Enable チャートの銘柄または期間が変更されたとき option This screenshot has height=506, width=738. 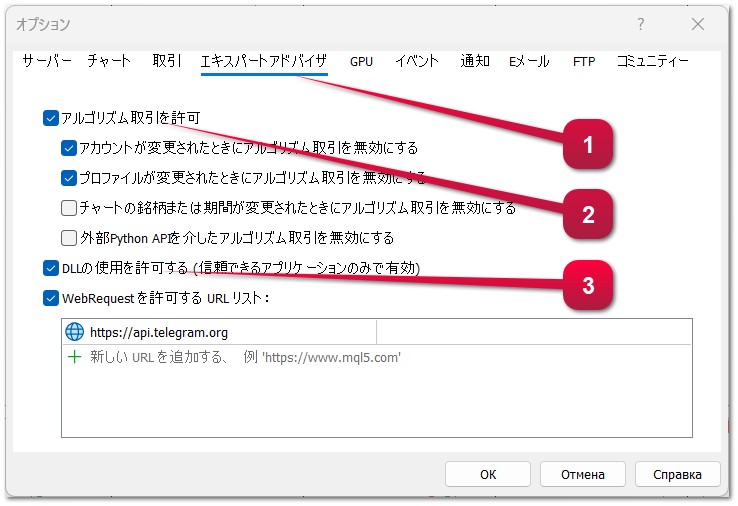pyautogui.click(x=69, y=208)
